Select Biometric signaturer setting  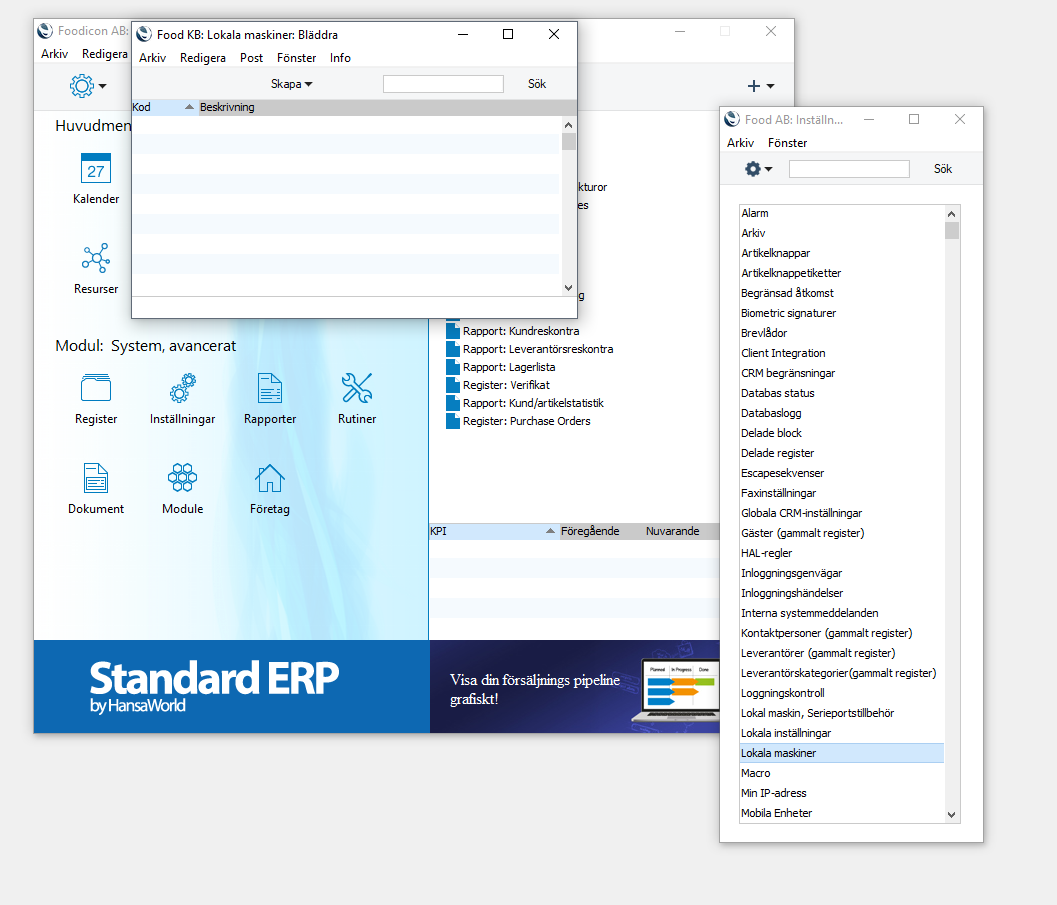tap(842, 313)
